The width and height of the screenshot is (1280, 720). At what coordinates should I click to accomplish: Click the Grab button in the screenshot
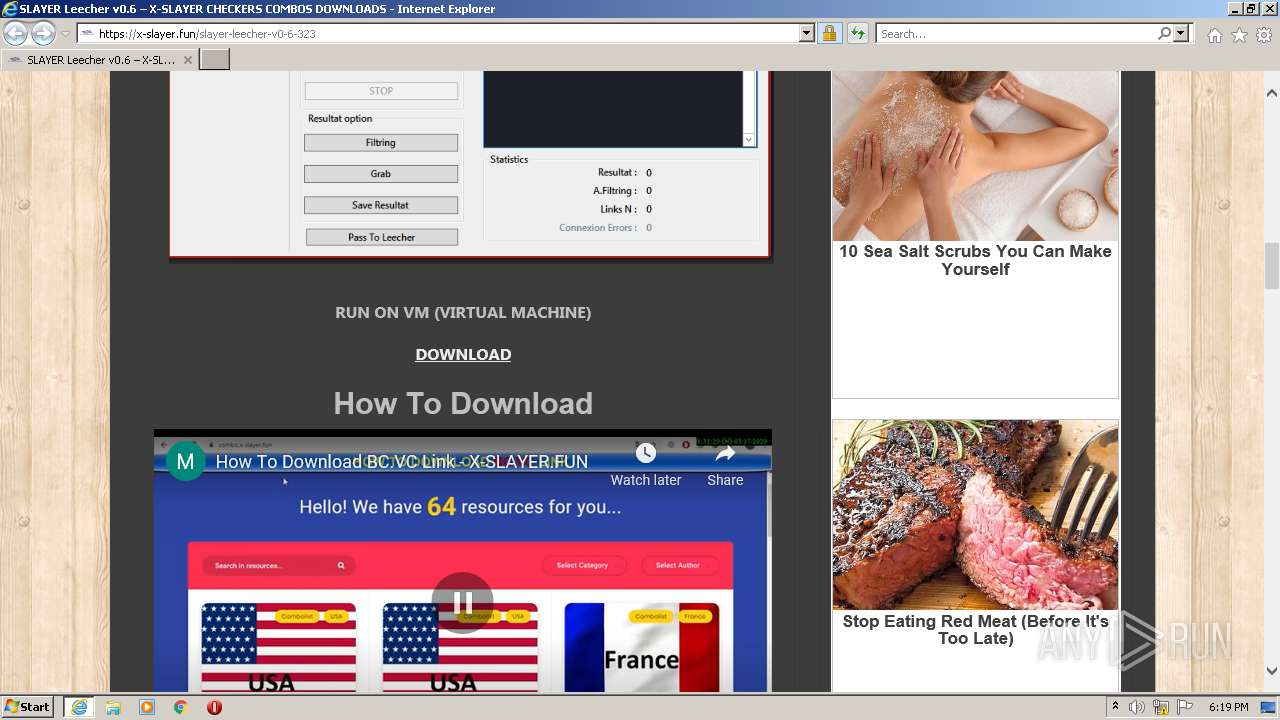[381, 174]
